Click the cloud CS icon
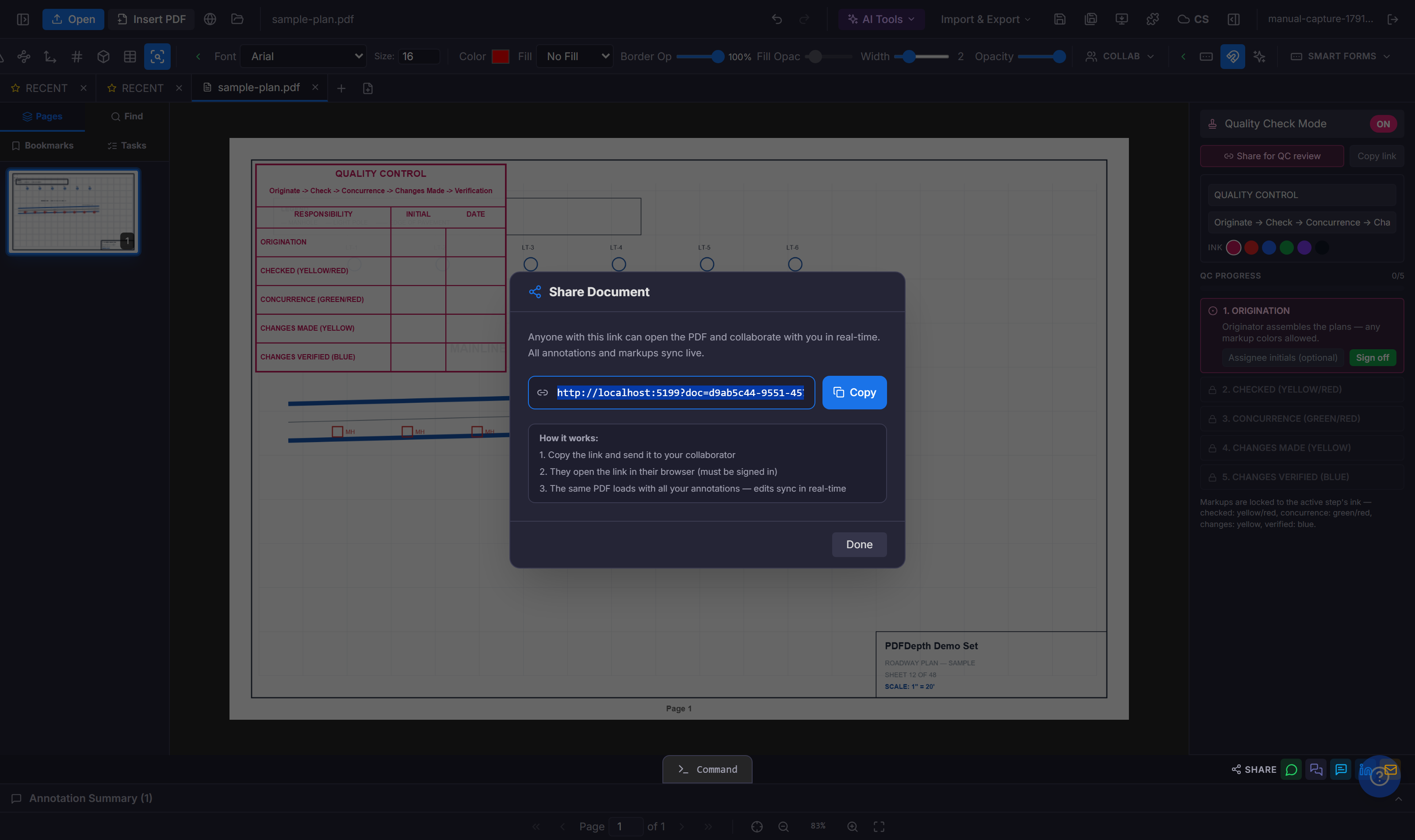This screenshot has width=1415, height=840. pyautogui.click(x=1193, y=19)
